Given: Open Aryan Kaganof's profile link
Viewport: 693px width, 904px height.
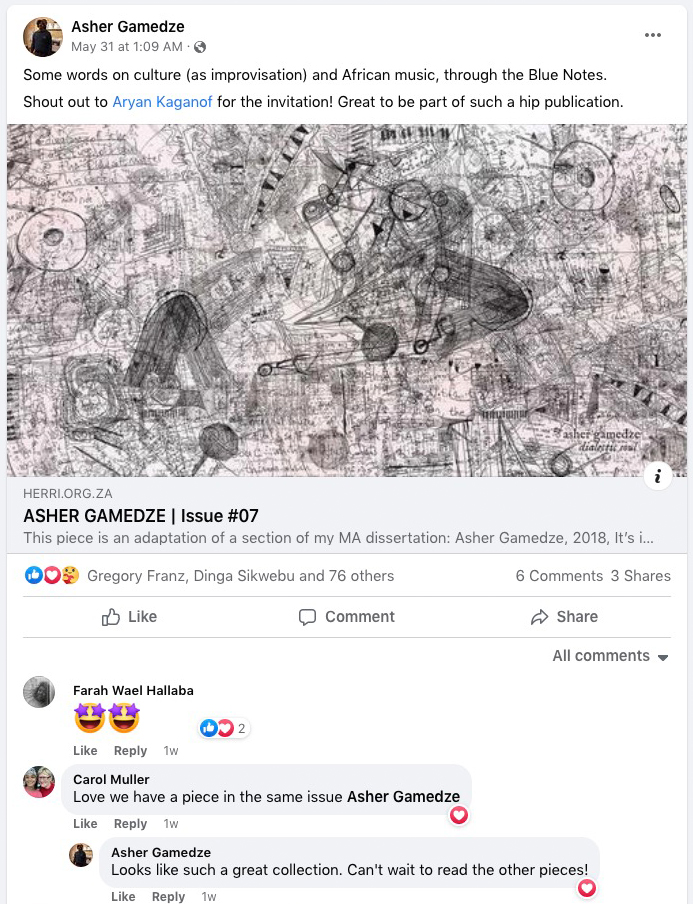Looking at the screenshot, I should [x=162, y=102].
